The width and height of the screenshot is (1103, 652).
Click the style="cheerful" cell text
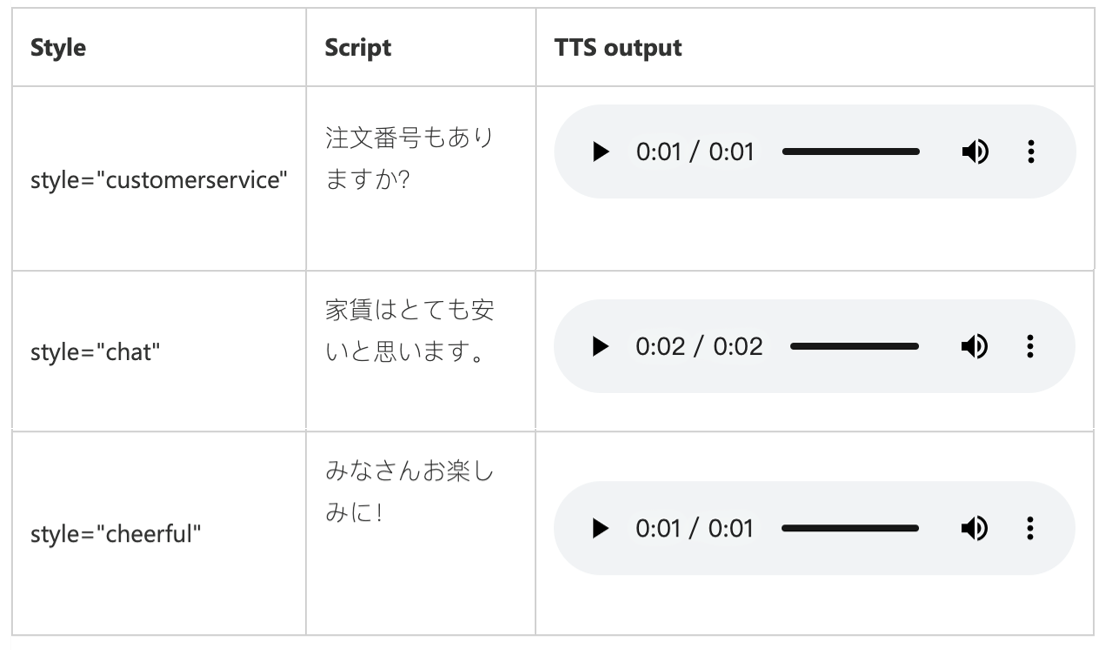point(115,534)
